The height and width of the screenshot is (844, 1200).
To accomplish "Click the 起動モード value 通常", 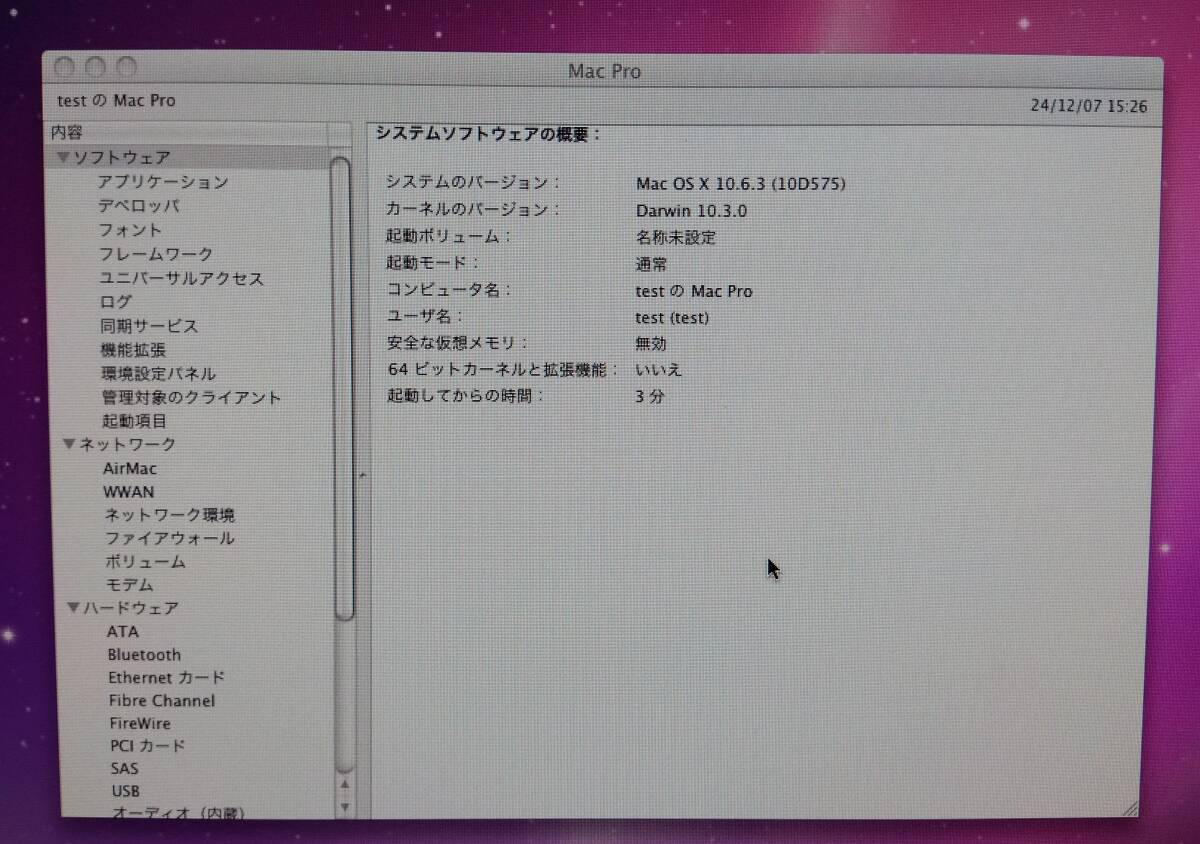I will 652,264.
